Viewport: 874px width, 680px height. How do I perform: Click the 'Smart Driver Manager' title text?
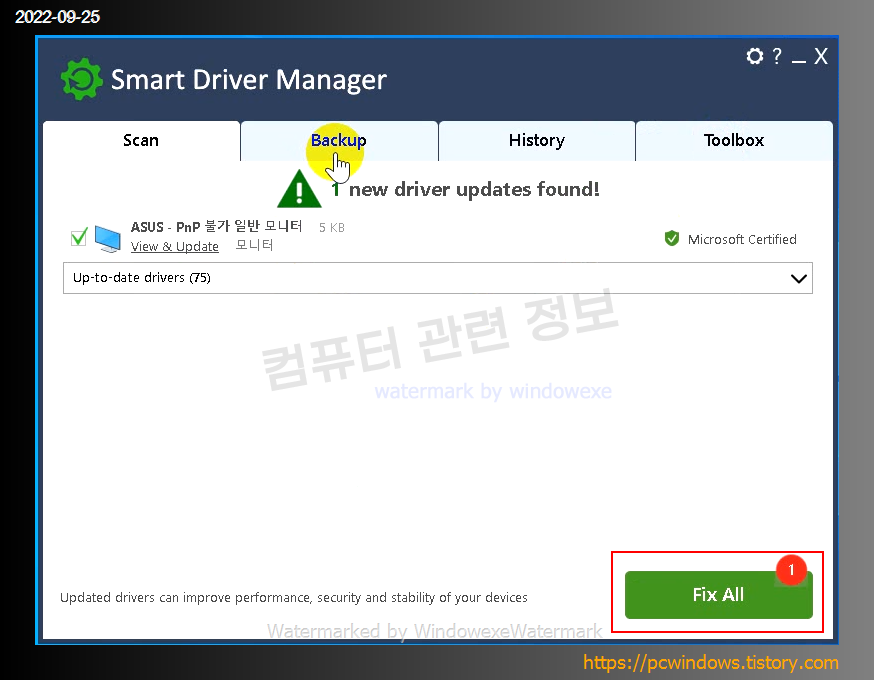click(249, 80)
